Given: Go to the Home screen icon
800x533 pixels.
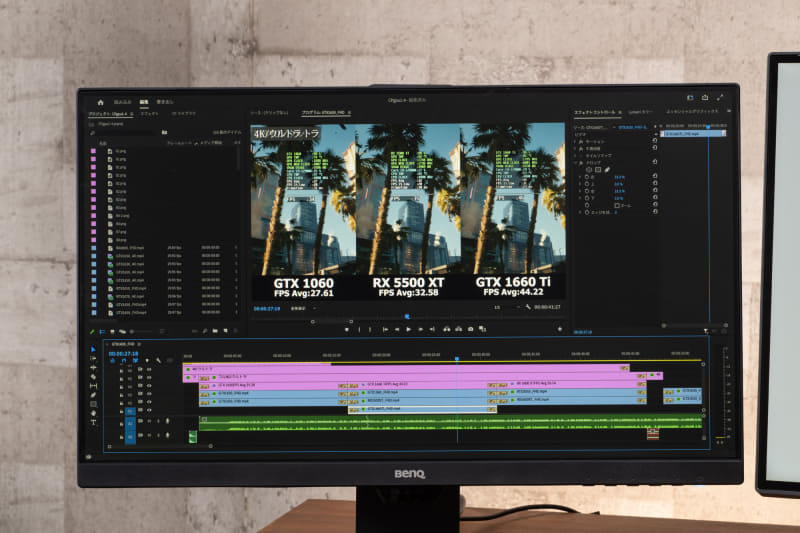Looking at the screenshot, I should (101, 103).
